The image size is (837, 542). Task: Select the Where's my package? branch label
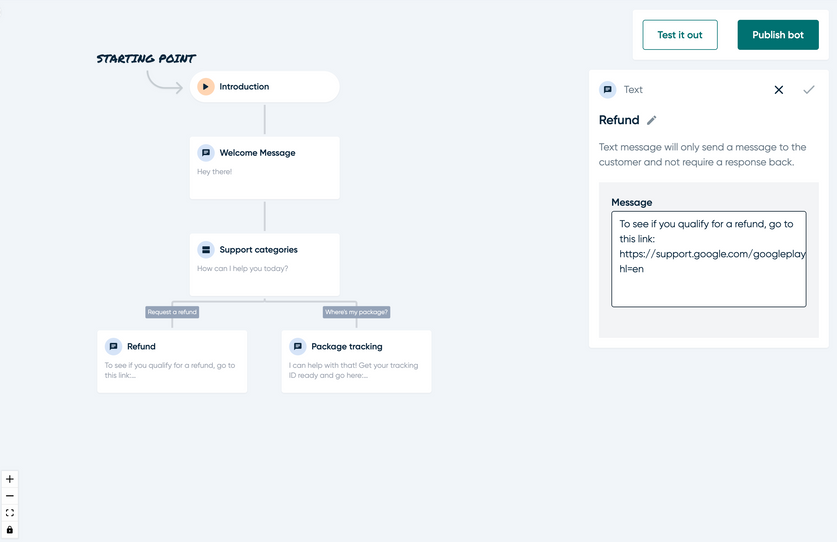point(357,312)
